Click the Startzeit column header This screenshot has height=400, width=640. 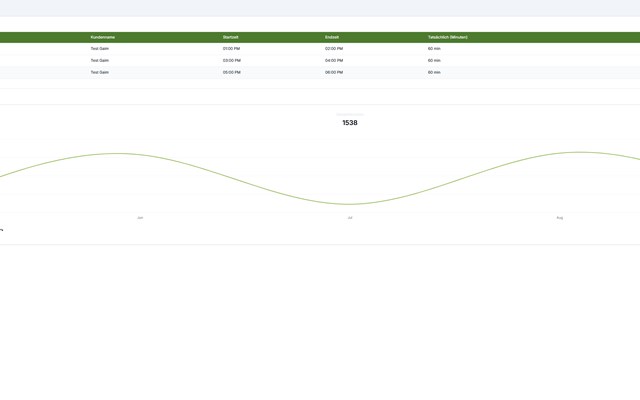coord(231,37)
